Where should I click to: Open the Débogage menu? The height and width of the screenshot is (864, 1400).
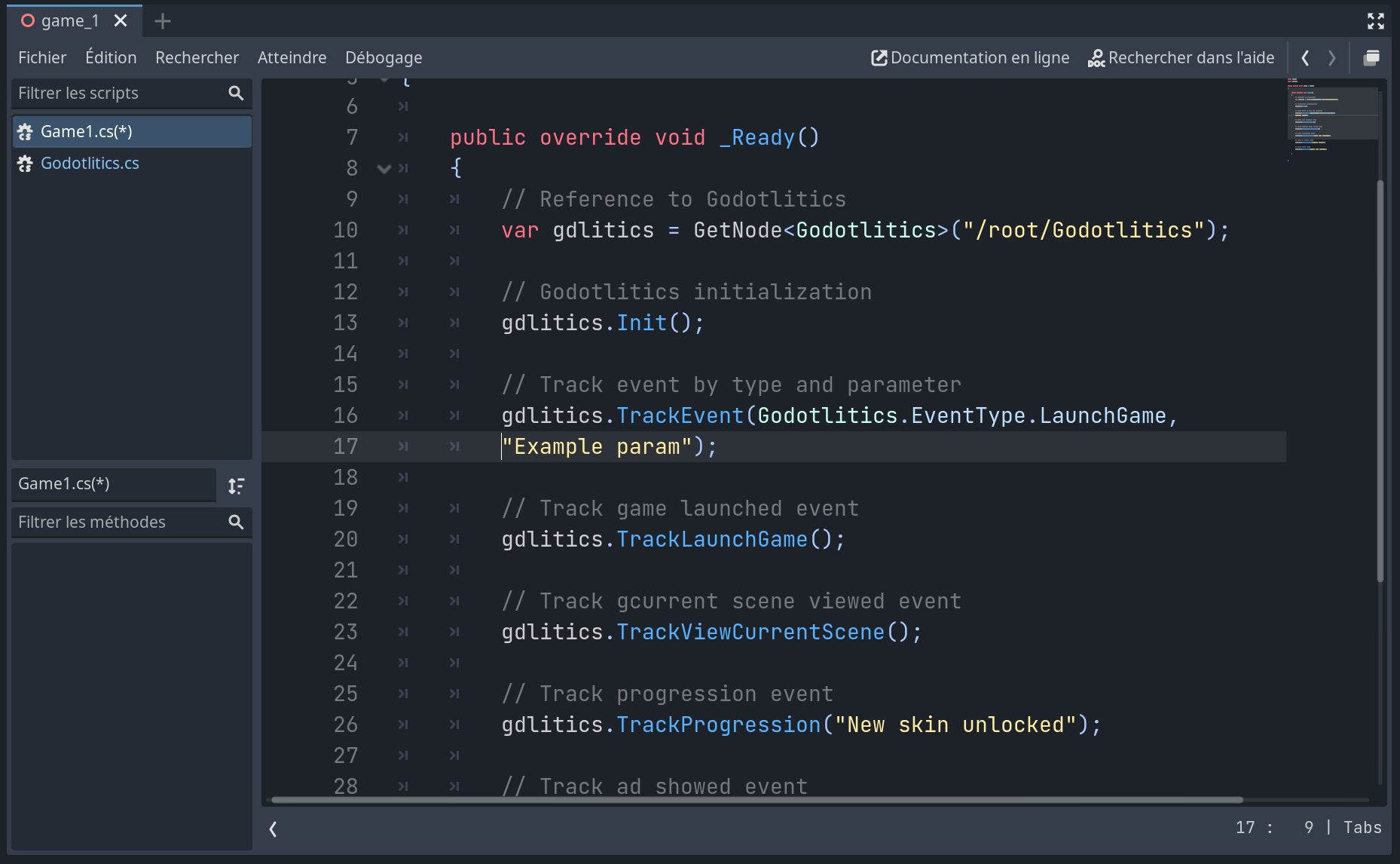tap(384, 57)
